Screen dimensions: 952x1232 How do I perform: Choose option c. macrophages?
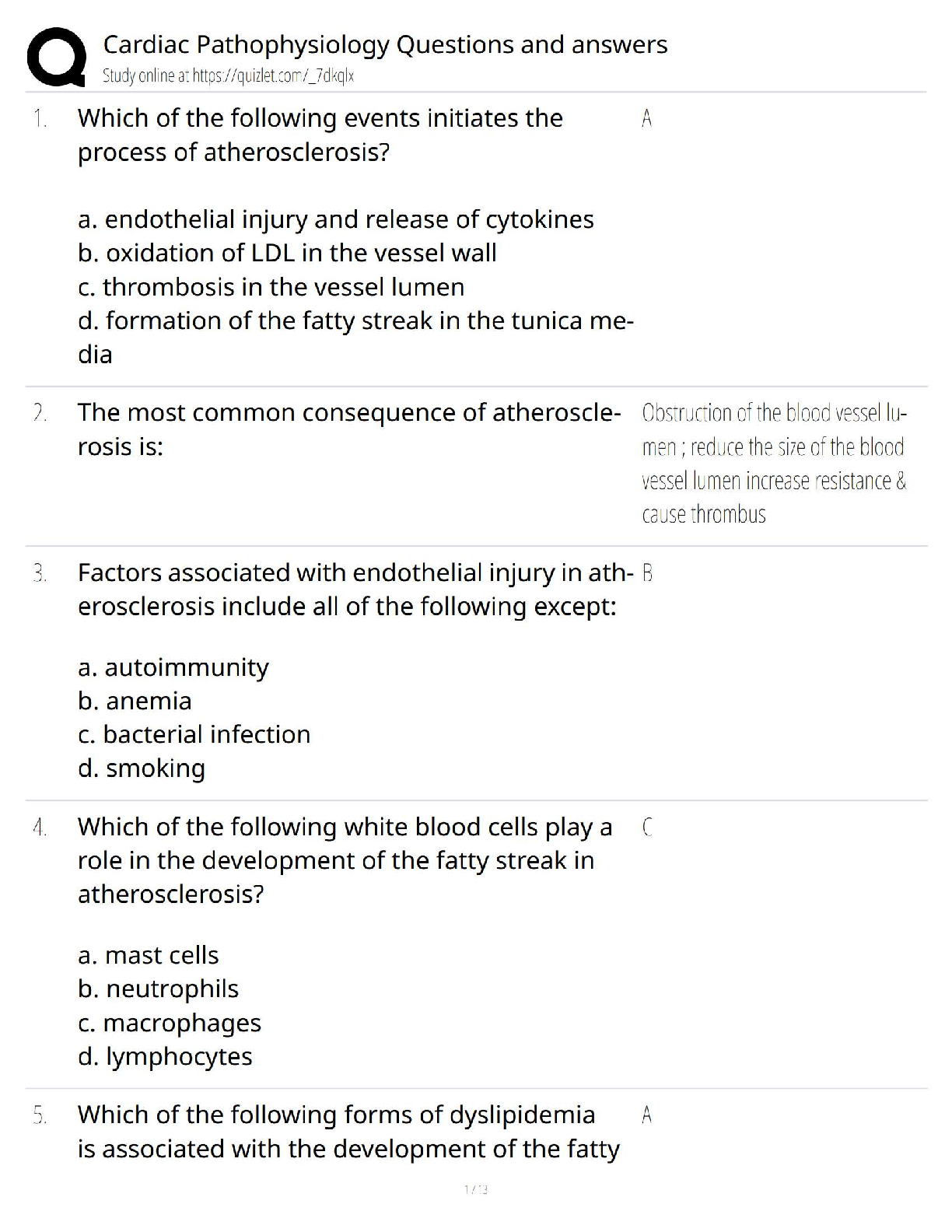click(170, 1023)
